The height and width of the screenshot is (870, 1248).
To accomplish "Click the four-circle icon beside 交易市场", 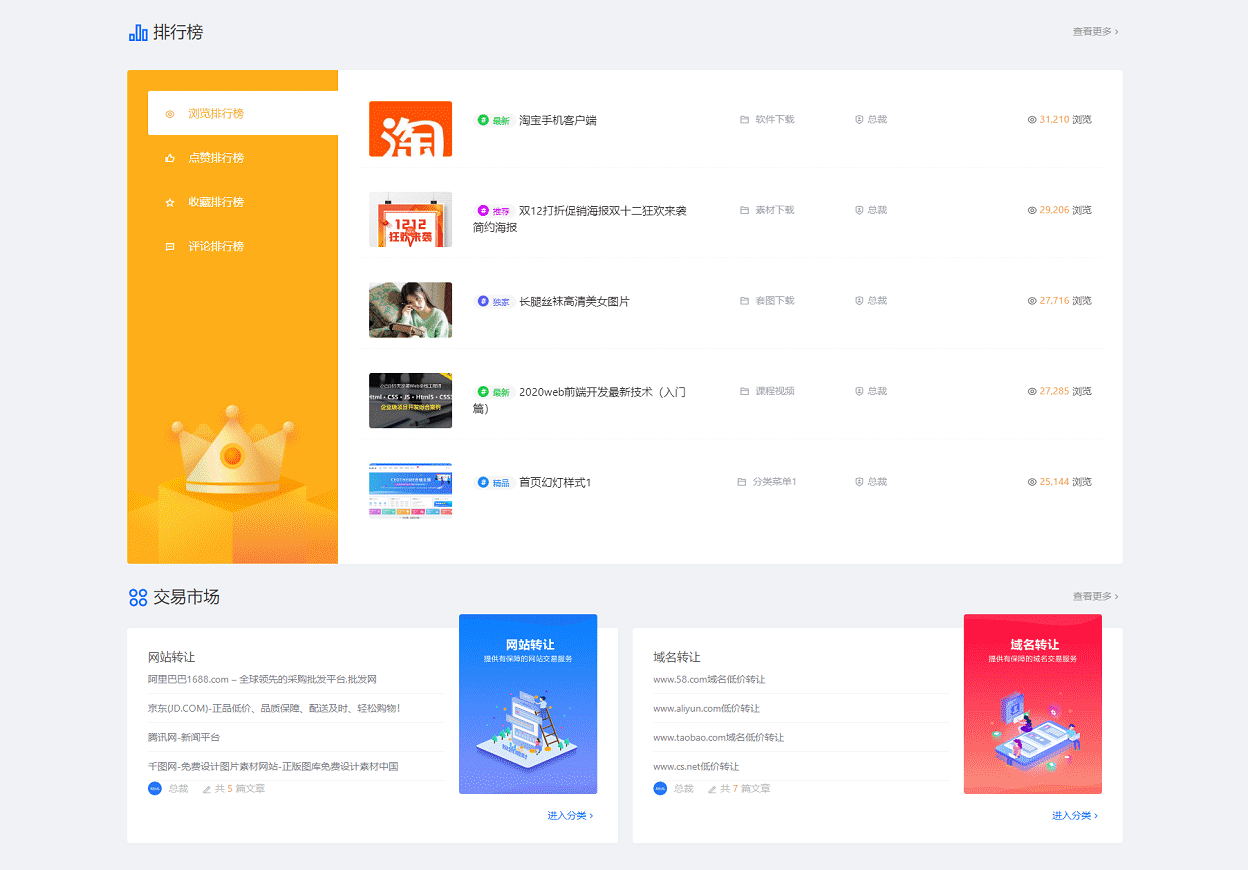I will pos(138,597).
